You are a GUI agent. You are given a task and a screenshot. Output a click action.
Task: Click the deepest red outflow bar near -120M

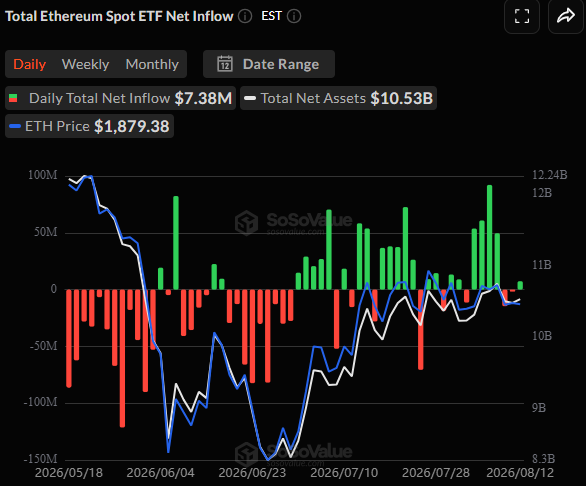(122, 358)
